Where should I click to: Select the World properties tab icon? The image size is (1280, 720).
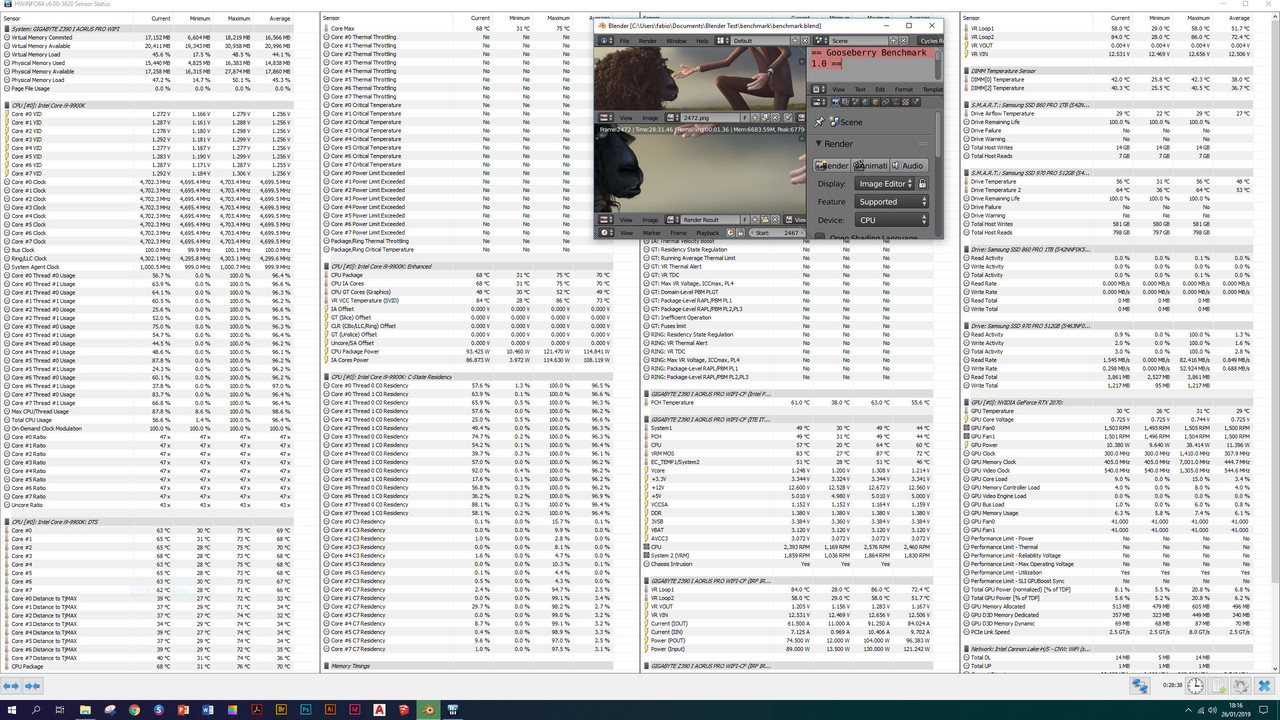tap(864, 102)
